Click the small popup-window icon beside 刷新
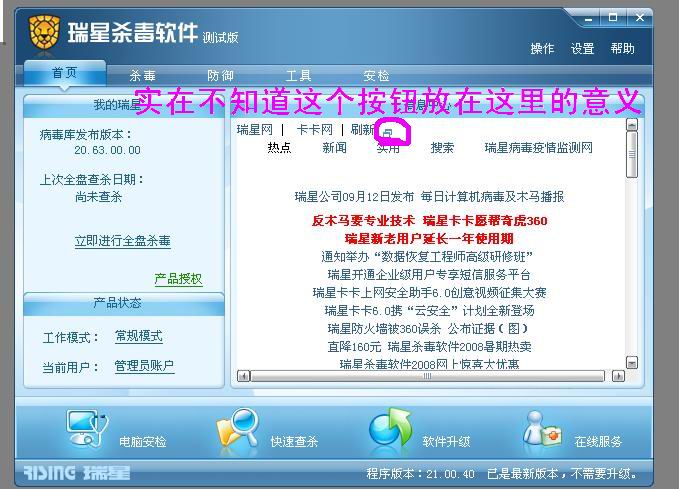 coord(388,133)
